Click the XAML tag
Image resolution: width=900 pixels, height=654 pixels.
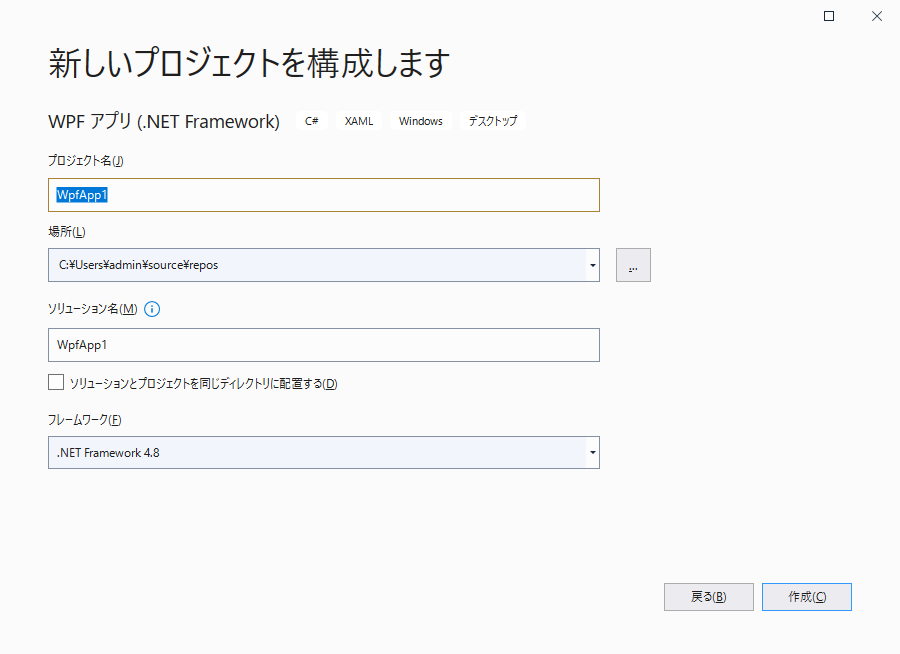point(359,121)
